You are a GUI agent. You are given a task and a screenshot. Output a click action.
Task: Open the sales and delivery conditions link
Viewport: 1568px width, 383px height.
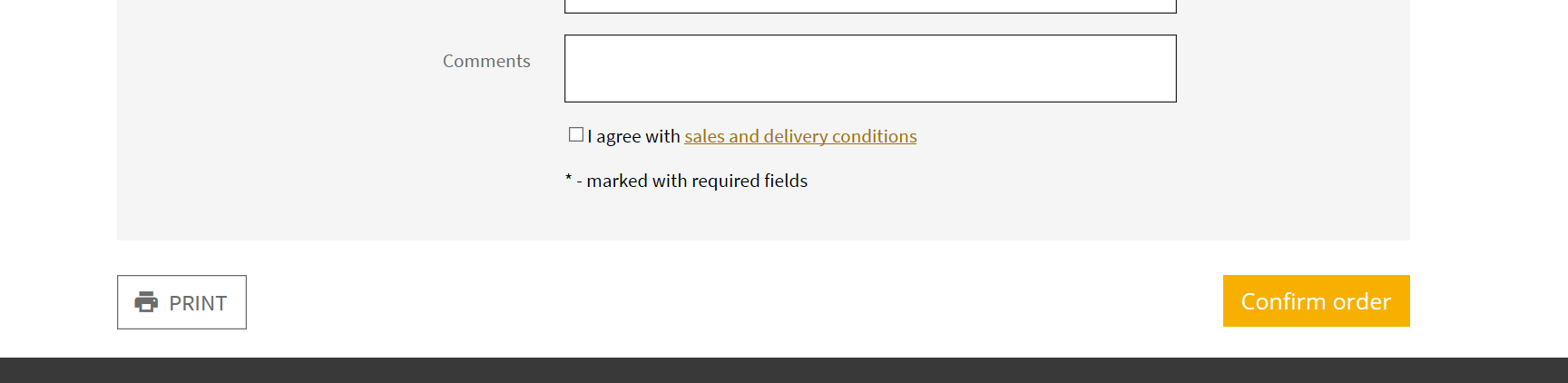point(800,136)
